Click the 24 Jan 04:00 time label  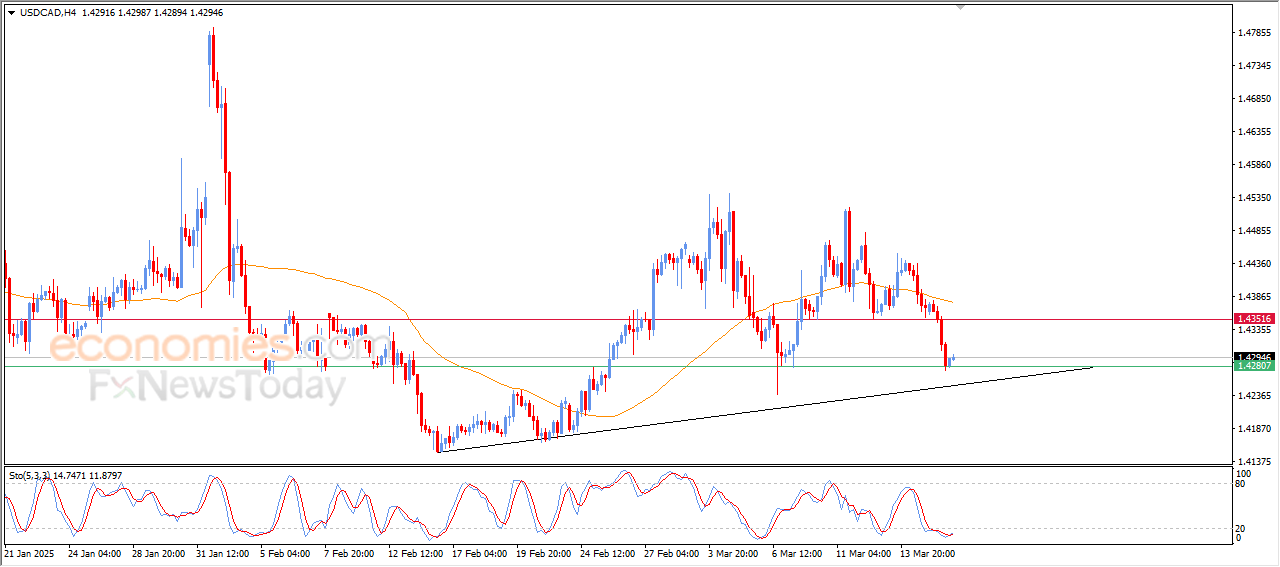[95, 553]
